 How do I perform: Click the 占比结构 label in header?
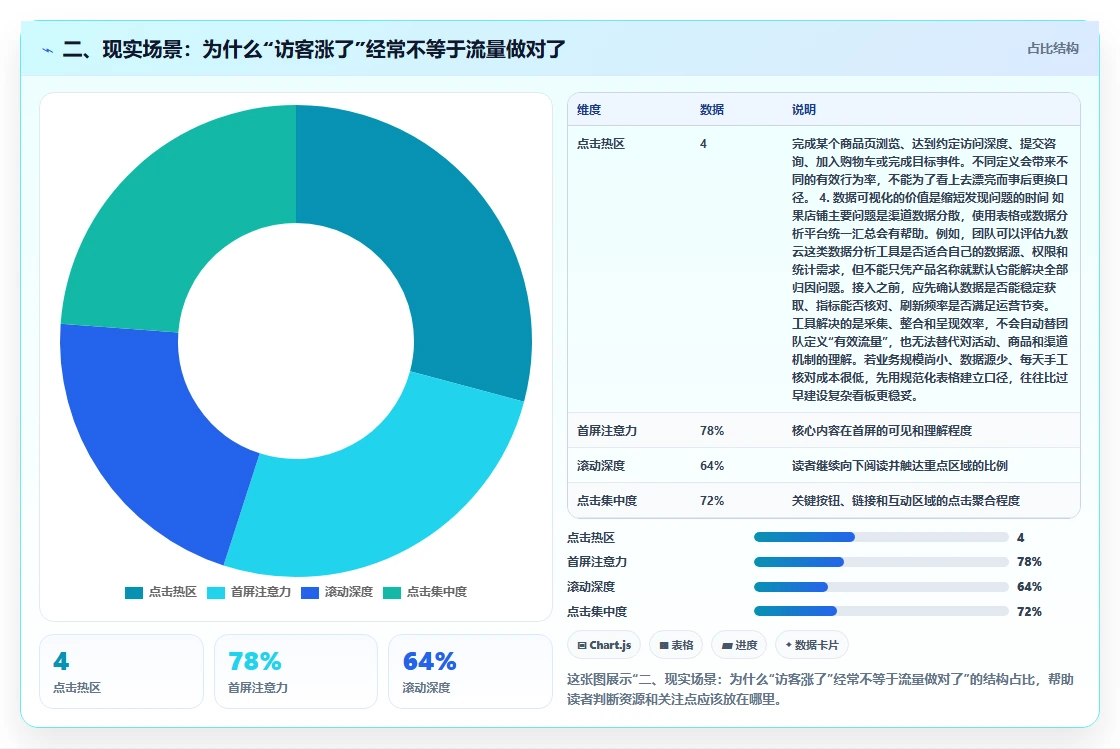click(1052, 49)
